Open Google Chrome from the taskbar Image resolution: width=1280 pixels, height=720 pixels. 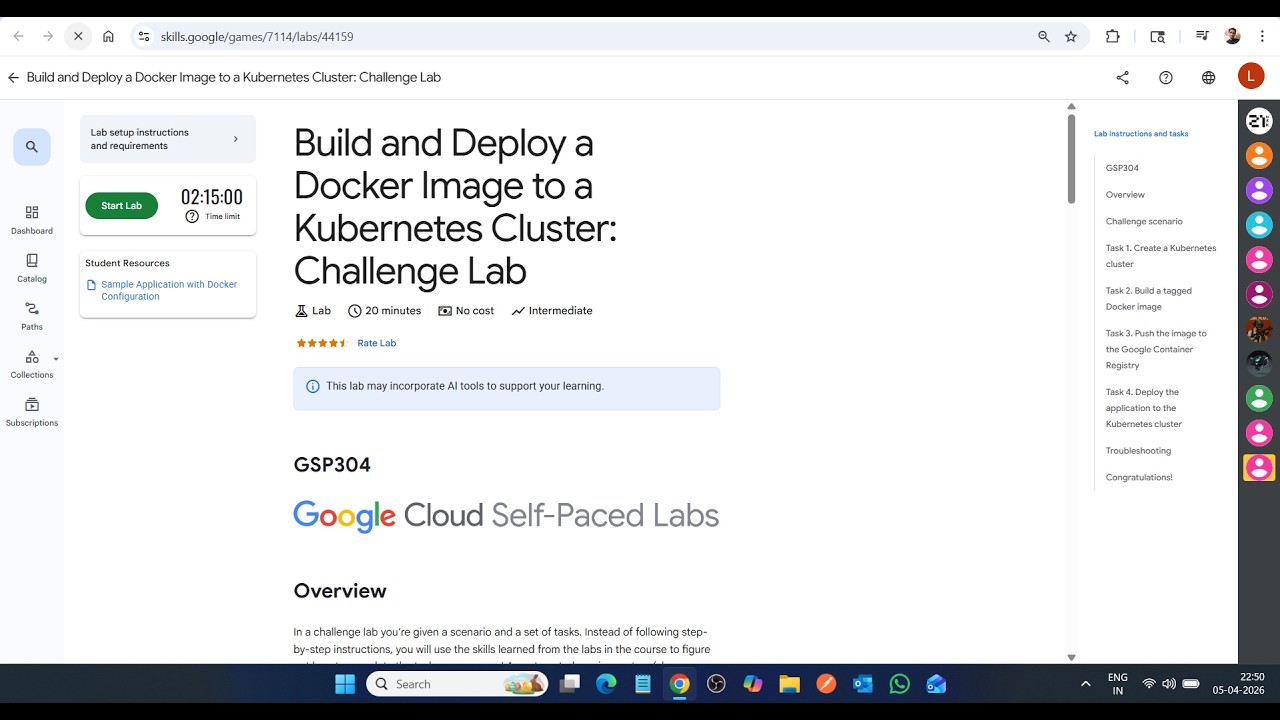[680, 684]
